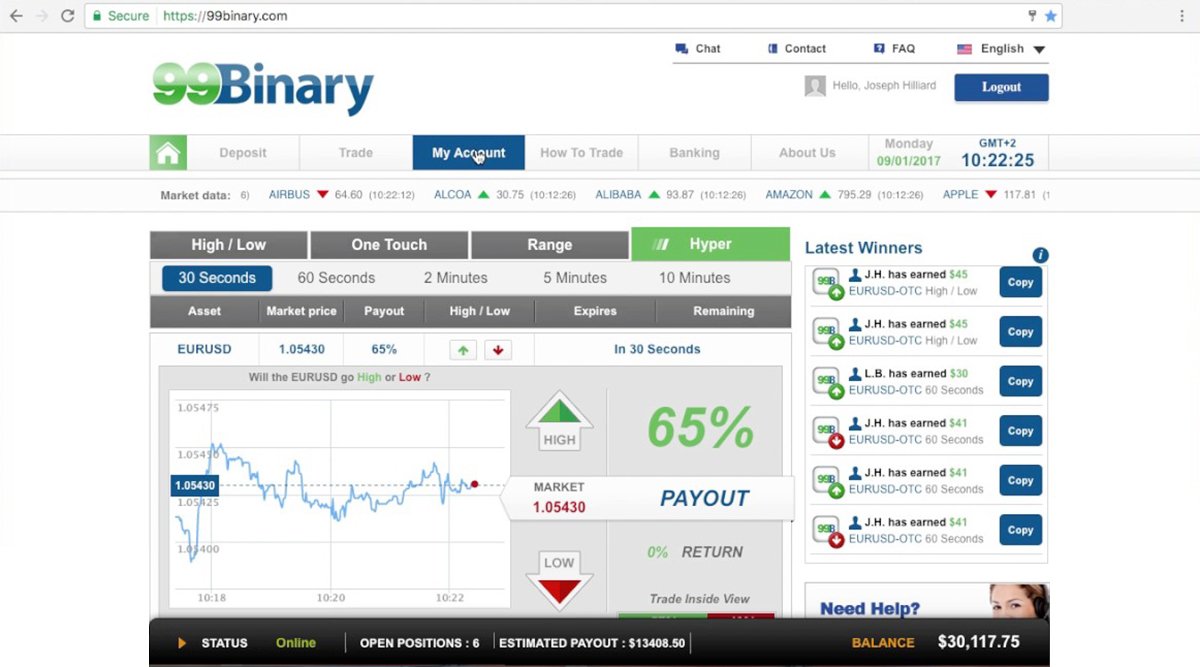Select the 2 Minutes expiry option

455,278
